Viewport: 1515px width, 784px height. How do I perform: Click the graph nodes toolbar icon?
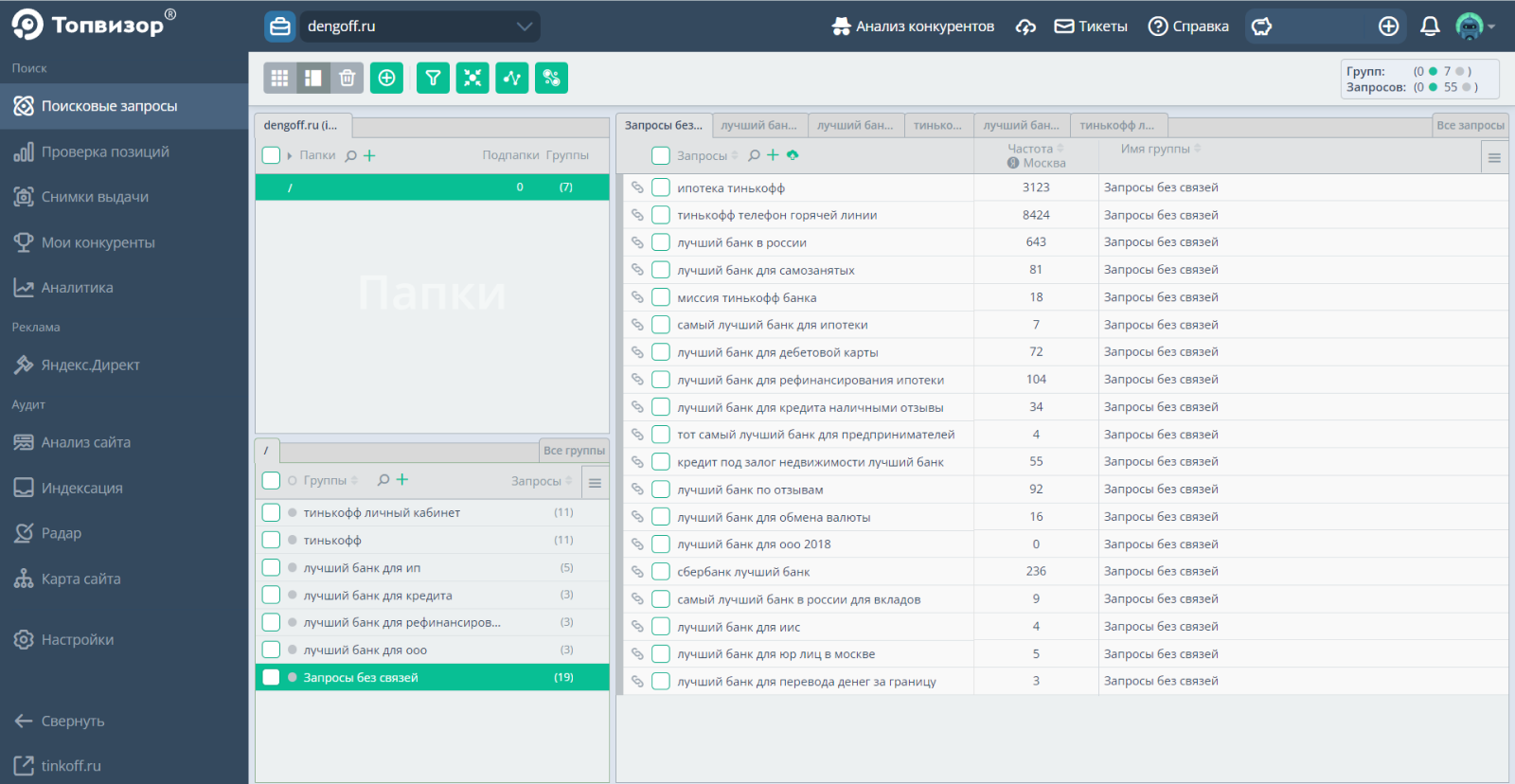coord(512,78)
